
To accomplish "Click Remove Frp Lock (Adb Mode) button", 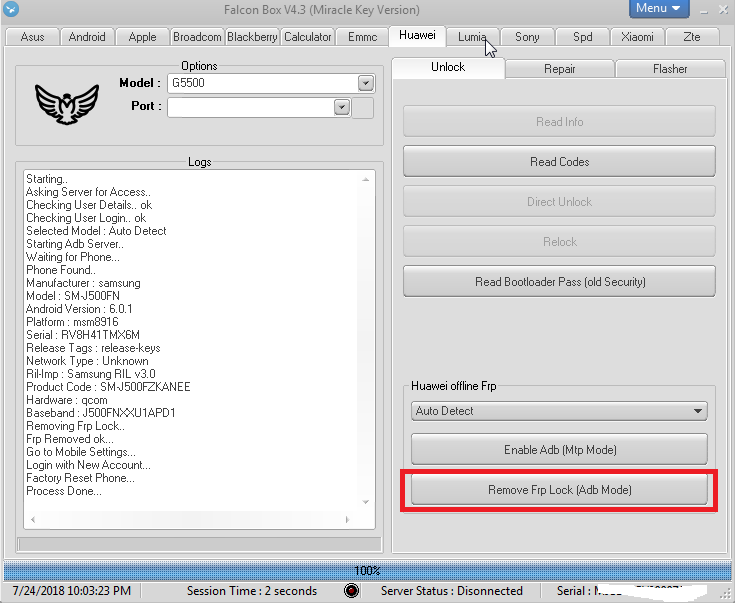I will (x=559, y=490).
